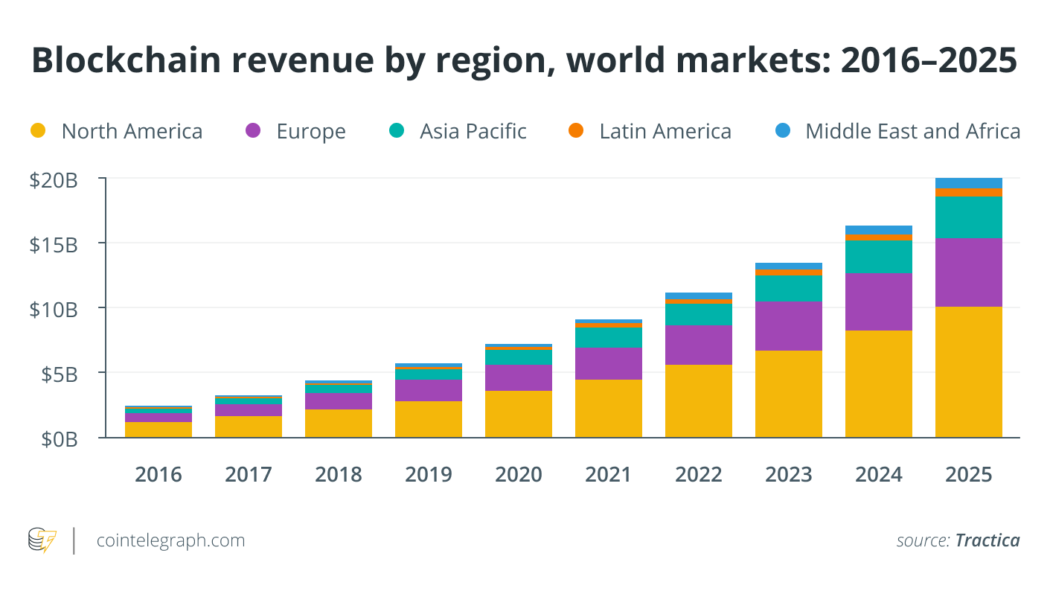Image resolution: width=1050 pixels, height=600 pixels.
Task: Toggle the North America legend label
Action: (x=131, y=131)
